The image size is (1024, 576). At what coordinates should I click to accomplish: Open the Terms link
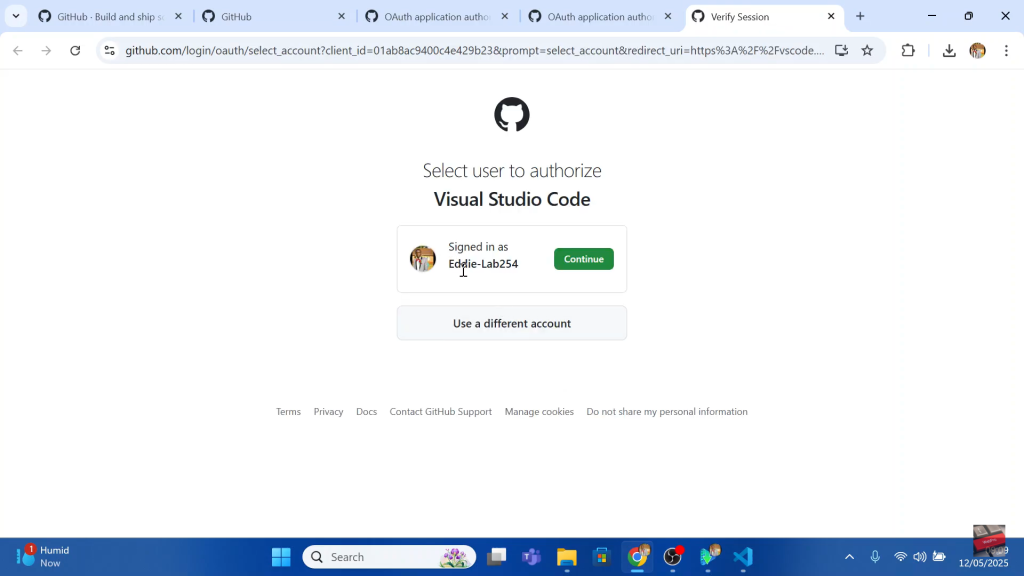pyautogui.click(x=288, y=411)
